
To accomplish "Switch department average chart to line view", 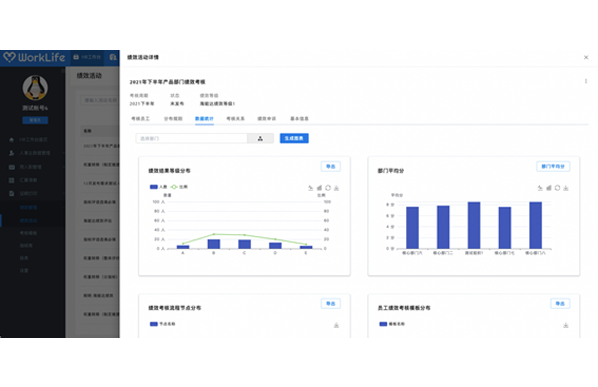I will point(540,188).
